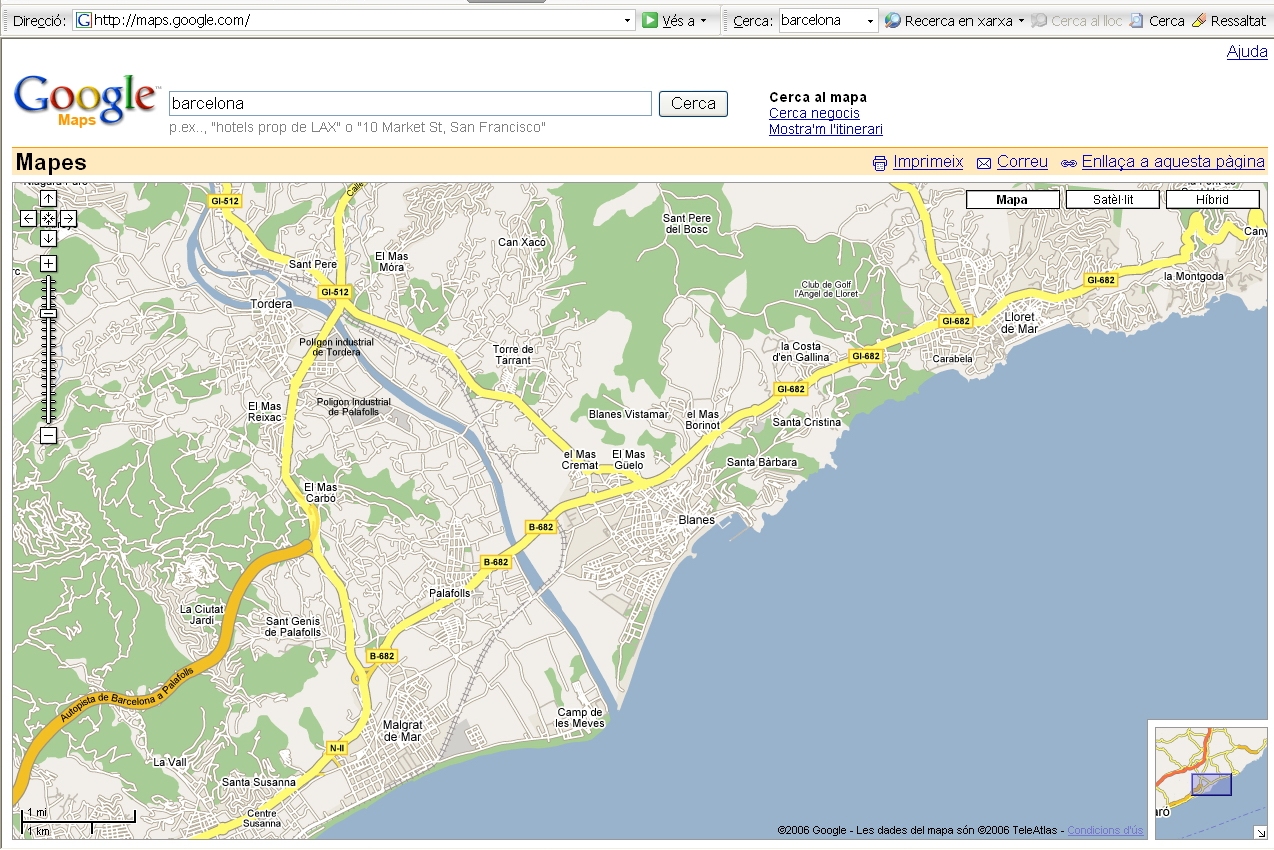Switch map view to Híbrid

point(1213,200)
